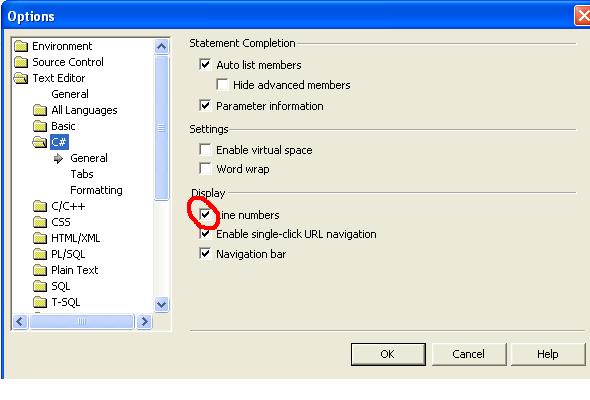The image size is (590, 400).
Task: Toggle the Line numbers checkbox
Action: tap(205, 215)
